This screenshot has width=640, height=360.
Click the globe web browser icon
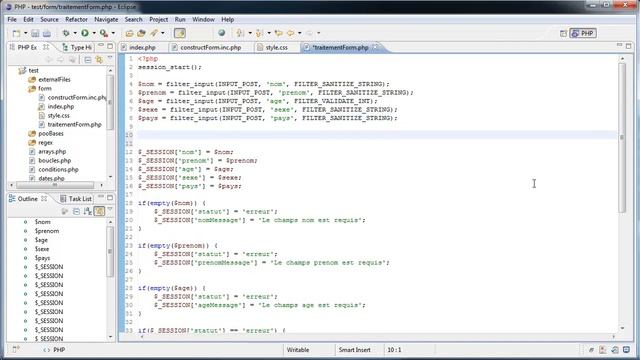click(221, 33)
